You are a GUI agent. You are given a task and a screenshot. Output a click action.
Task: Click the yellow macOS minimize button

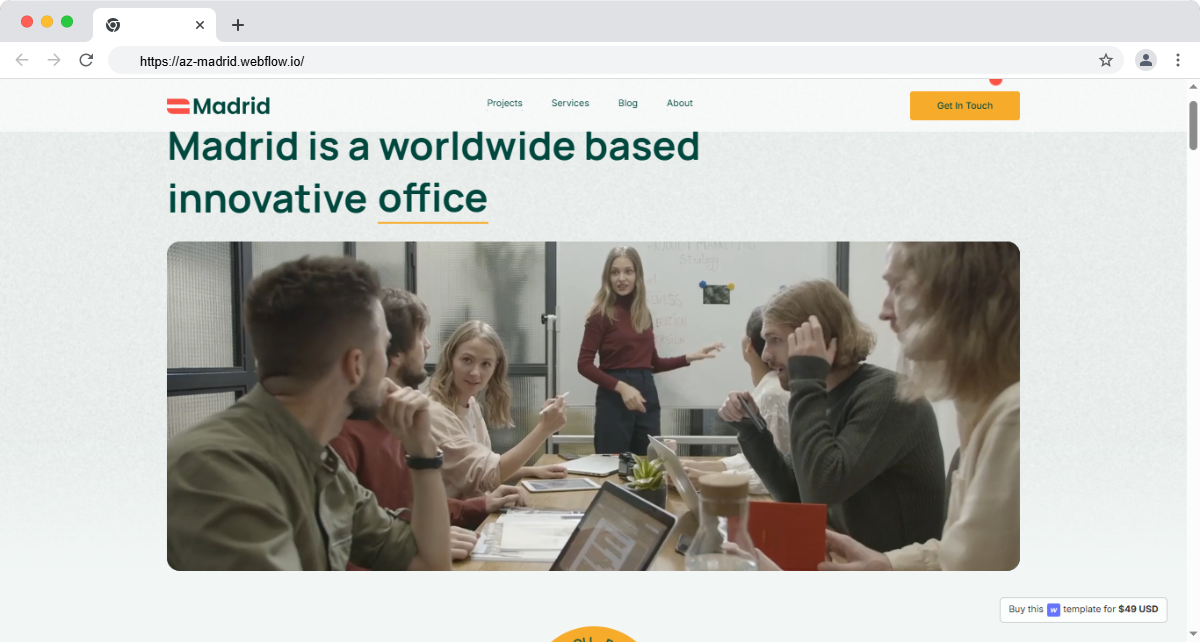(47, 22)
